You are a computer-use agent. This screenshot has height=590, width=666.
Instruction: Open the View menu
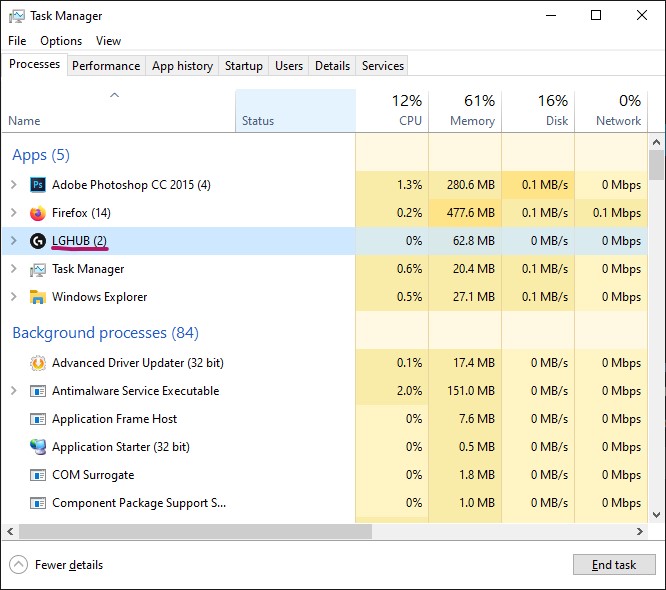point(108,41)
